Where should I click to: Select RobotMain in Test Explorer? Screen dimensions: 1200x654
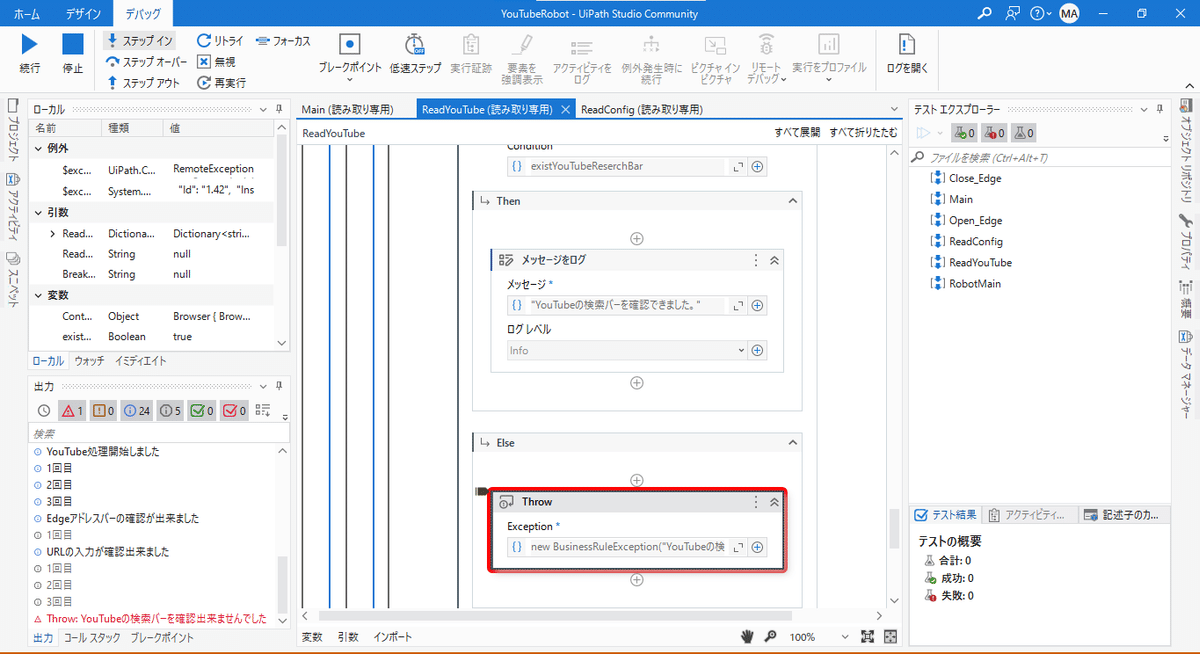[974, 283]
